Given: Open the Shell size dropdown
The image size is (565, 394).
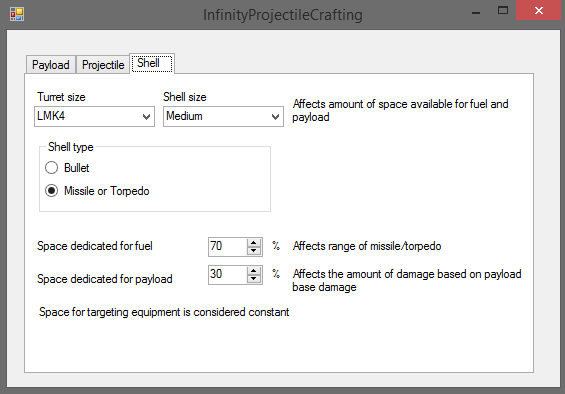Looking at the screenshot, I should [x=223, y=116].
